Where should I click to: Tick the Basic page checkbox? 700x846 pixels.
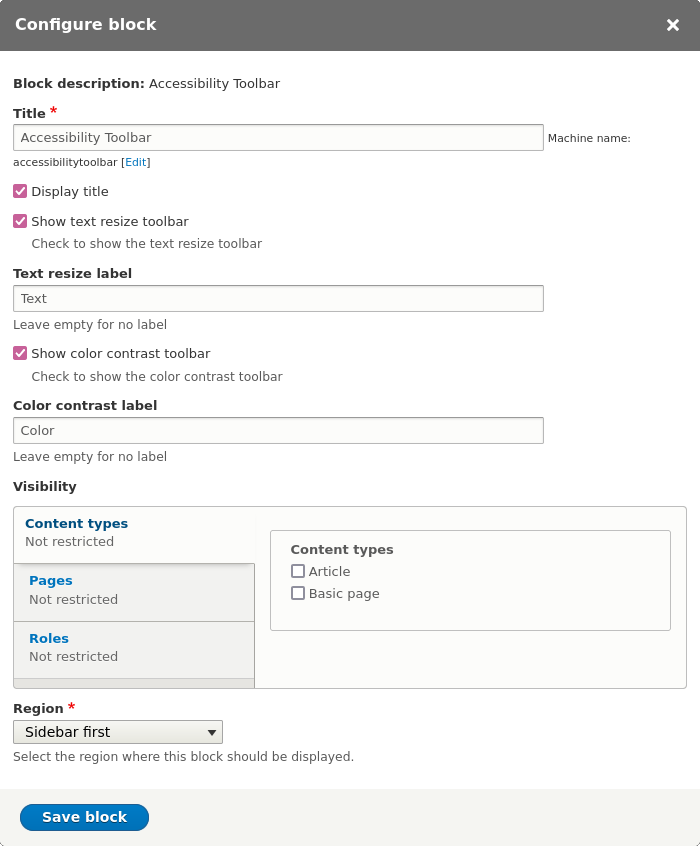tap(298, 593)
